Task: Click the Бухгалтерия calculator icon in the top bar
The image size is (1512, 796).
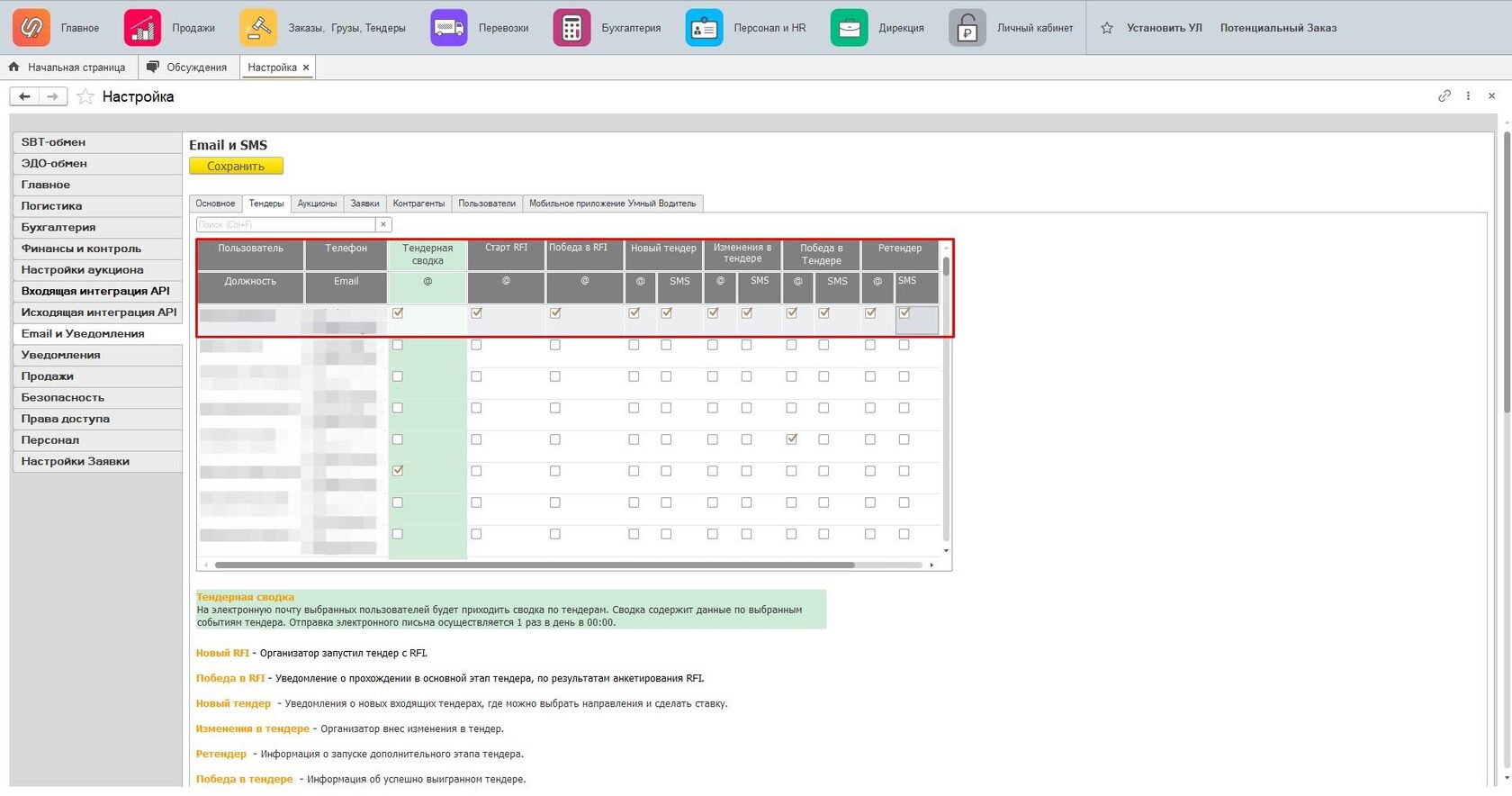Action: tap(571, 28)
